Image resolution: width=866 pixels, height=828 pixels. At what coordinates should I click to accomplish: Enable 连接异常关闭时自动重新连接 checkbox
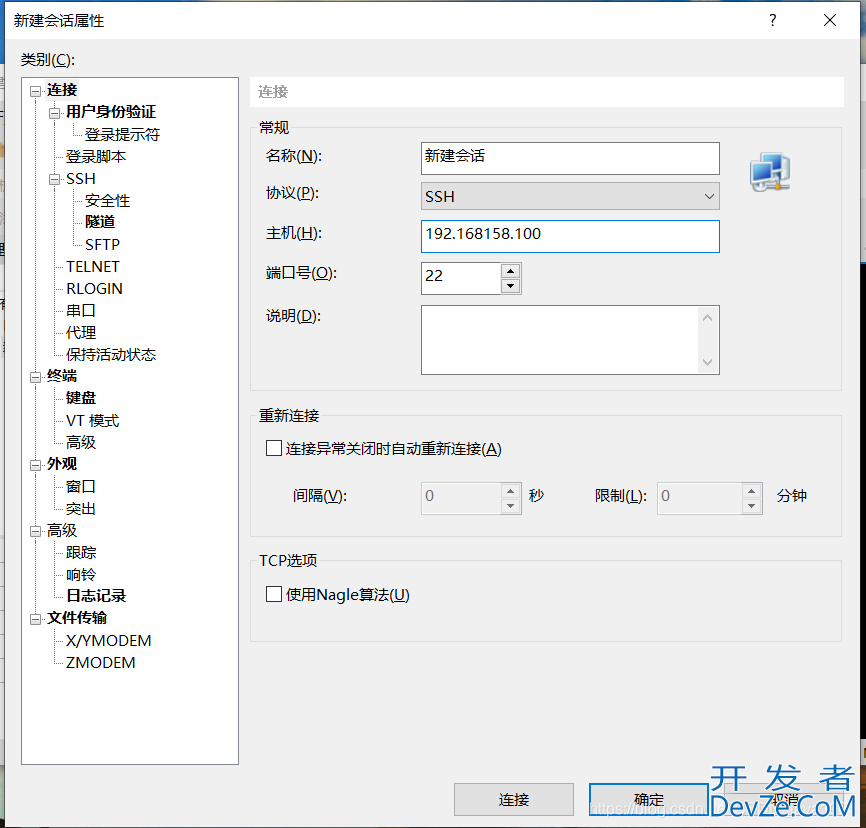coord(274,448)
